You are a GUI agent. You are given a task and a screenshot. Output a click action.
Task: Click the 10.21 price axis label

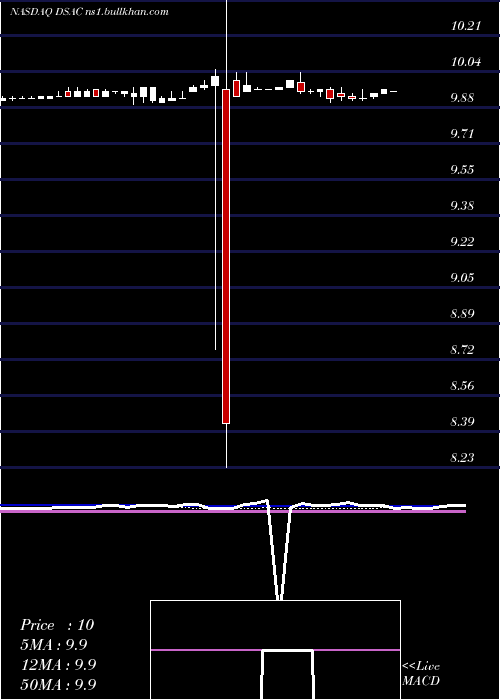(466, 26)
